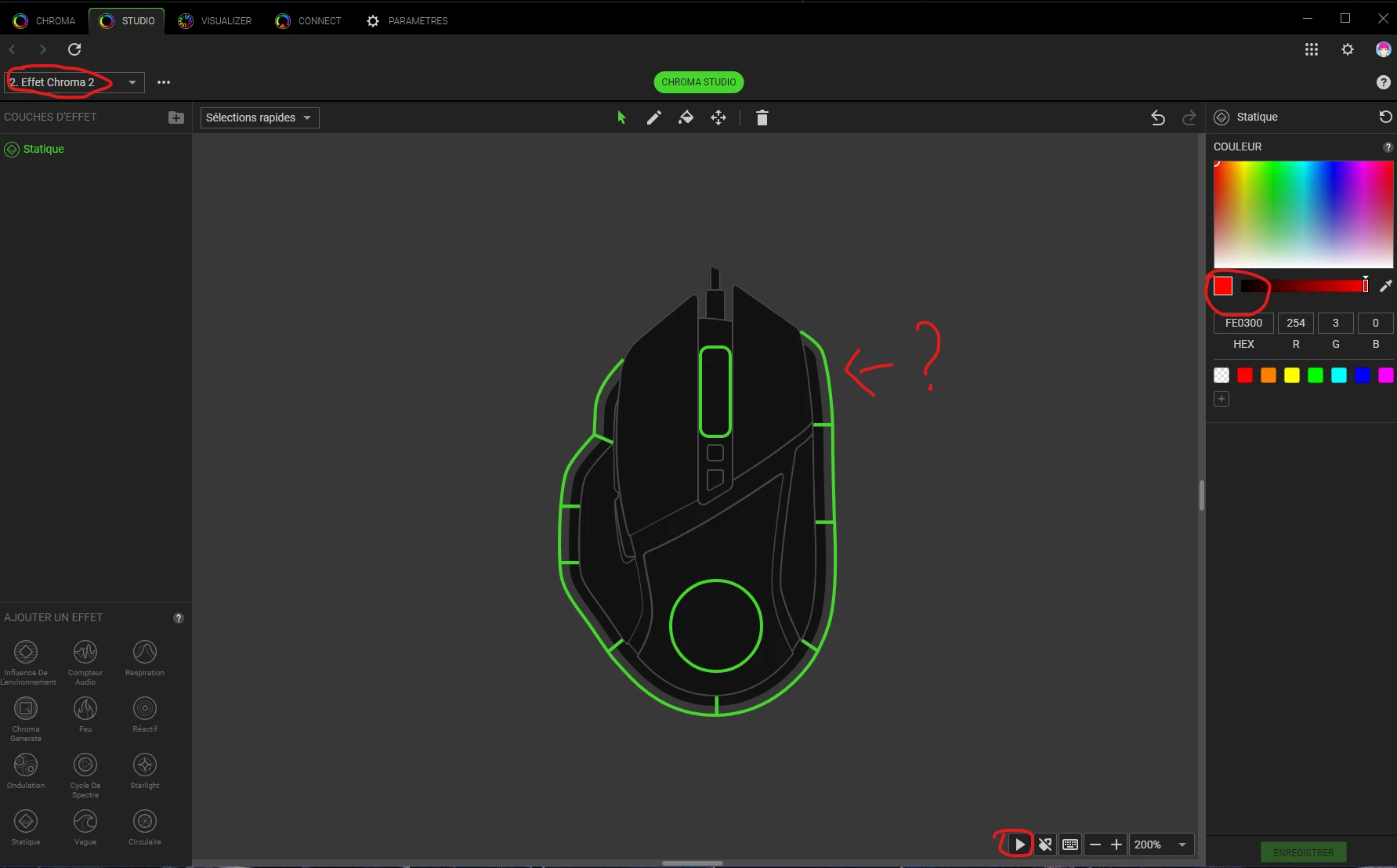This screenshot has height=868, width=1397.
Task: Choose the green preset swatch
Action: (x=1316, y=375)
